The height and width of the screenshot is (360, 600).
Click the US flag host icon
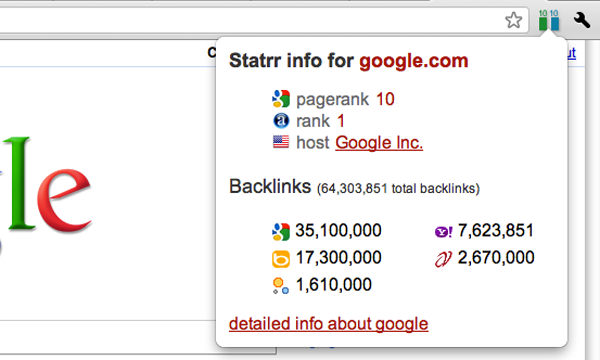click(281, 142)
